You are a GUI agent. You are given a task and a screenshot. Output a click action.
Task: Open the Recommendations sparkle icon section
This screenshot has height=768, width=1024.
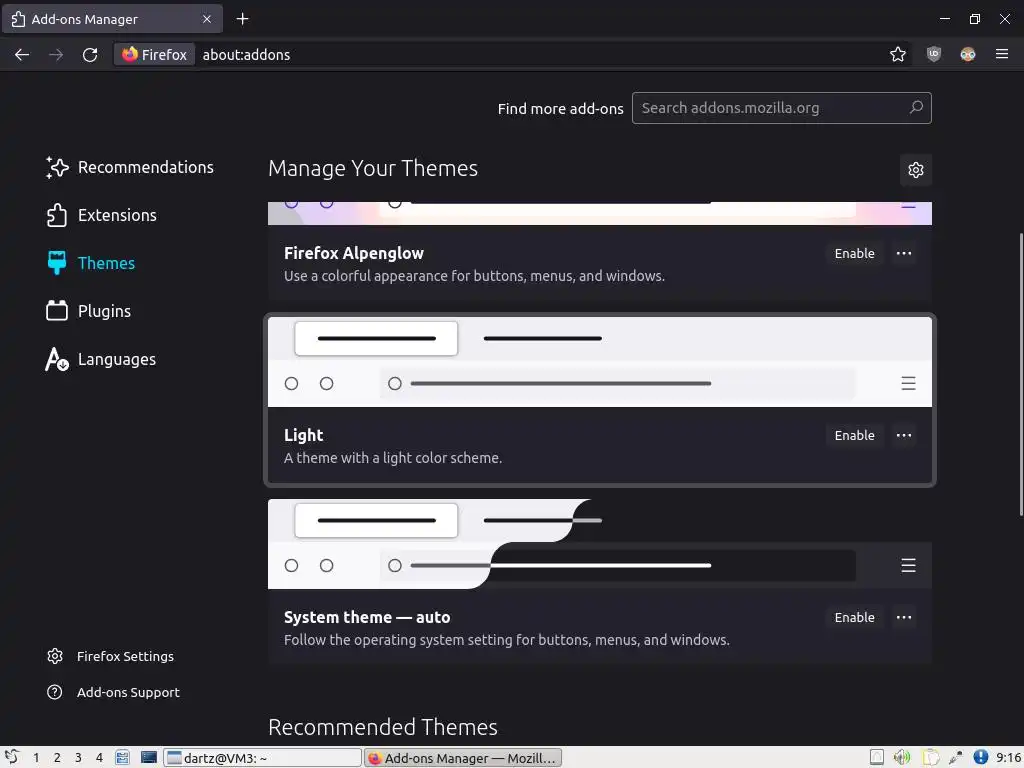[x=57, y=167]
